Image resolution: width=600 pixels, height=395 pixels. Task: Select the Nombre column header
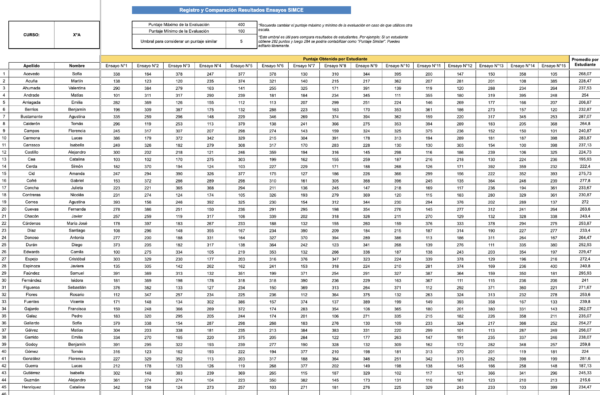pyautogui.click(x=77, y=66)
